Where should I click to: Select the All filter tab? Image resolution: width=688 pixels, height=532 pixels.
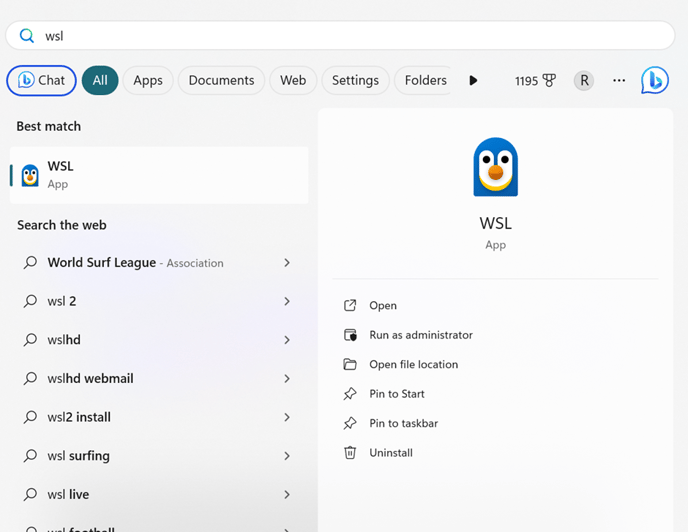100,80
